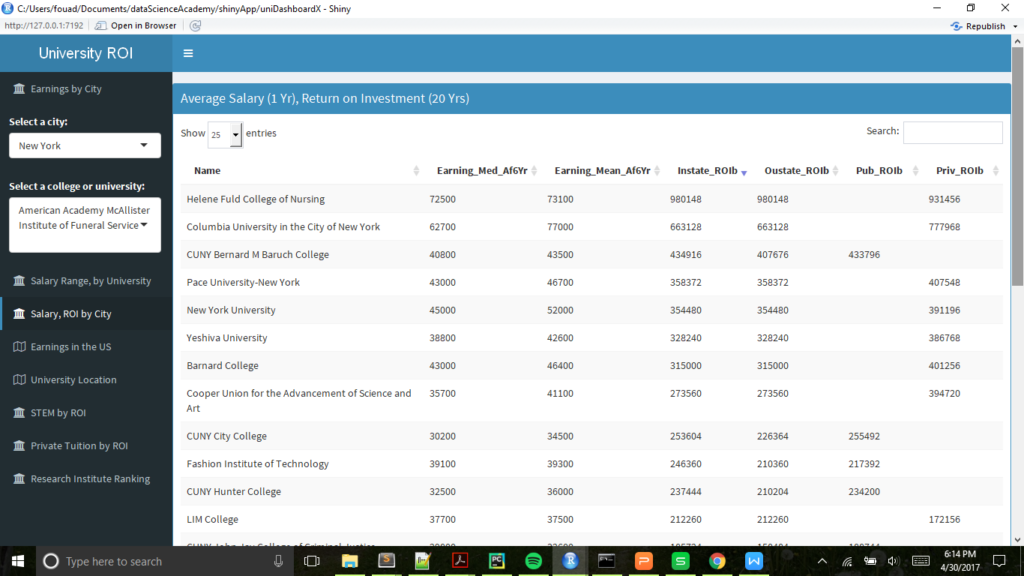Toggle the sidebar using the hamburger icon

tap(188, 54)
